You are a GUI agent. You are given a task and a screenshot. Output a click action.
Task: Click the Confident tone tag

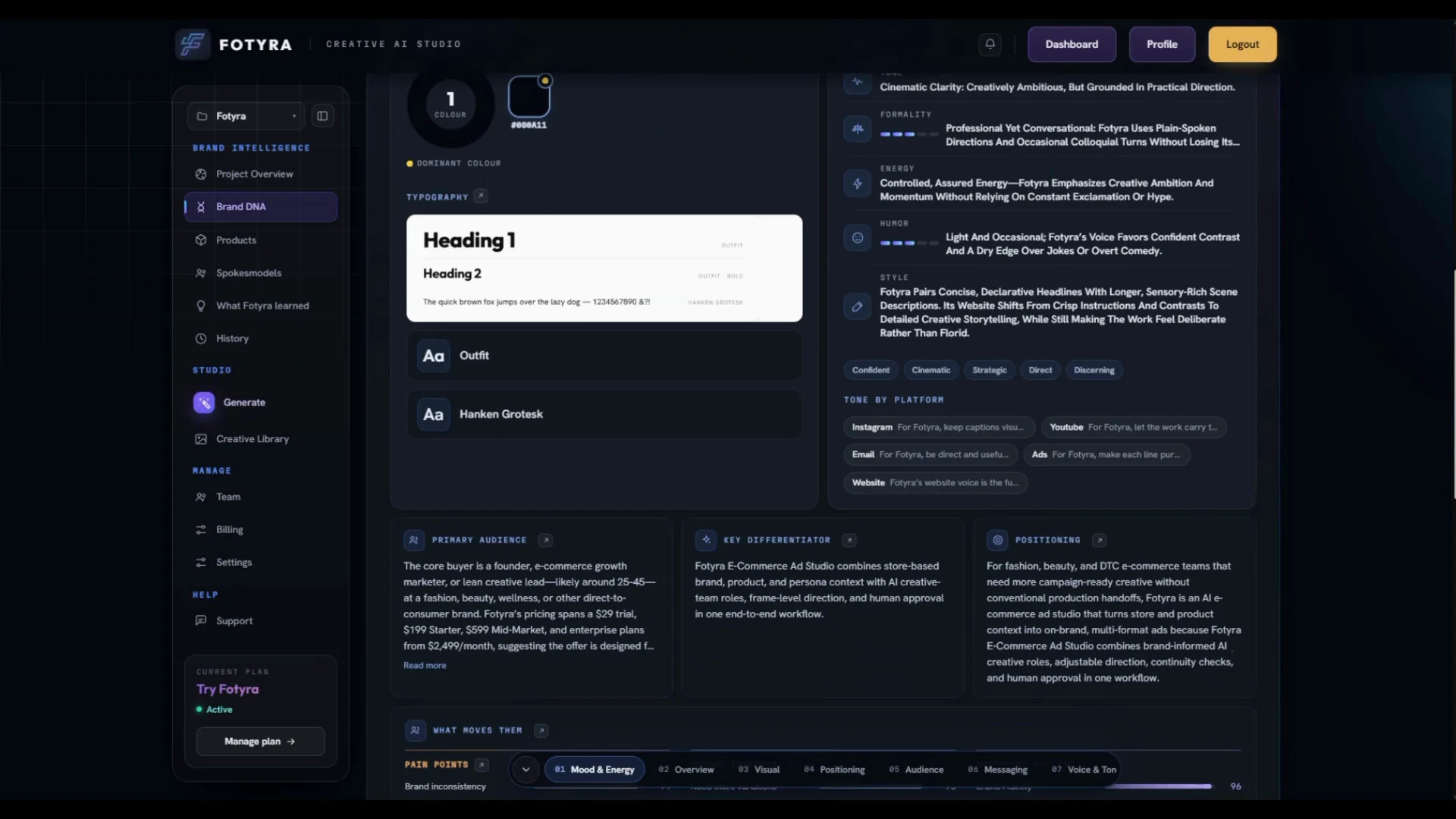coord(871,370)
